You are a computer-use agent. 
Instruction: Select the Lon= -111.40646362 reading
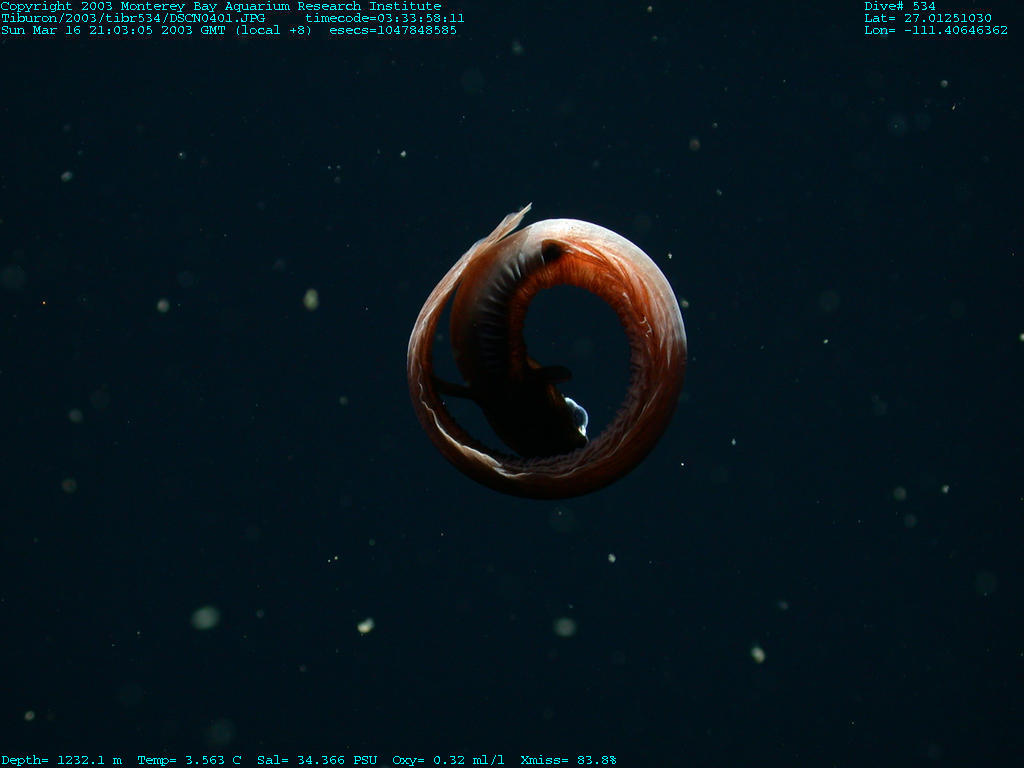point(936,30)
